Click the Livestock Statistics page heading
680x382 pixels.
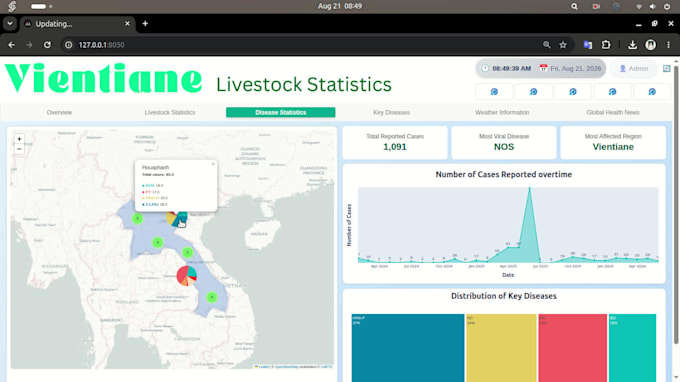304,85
